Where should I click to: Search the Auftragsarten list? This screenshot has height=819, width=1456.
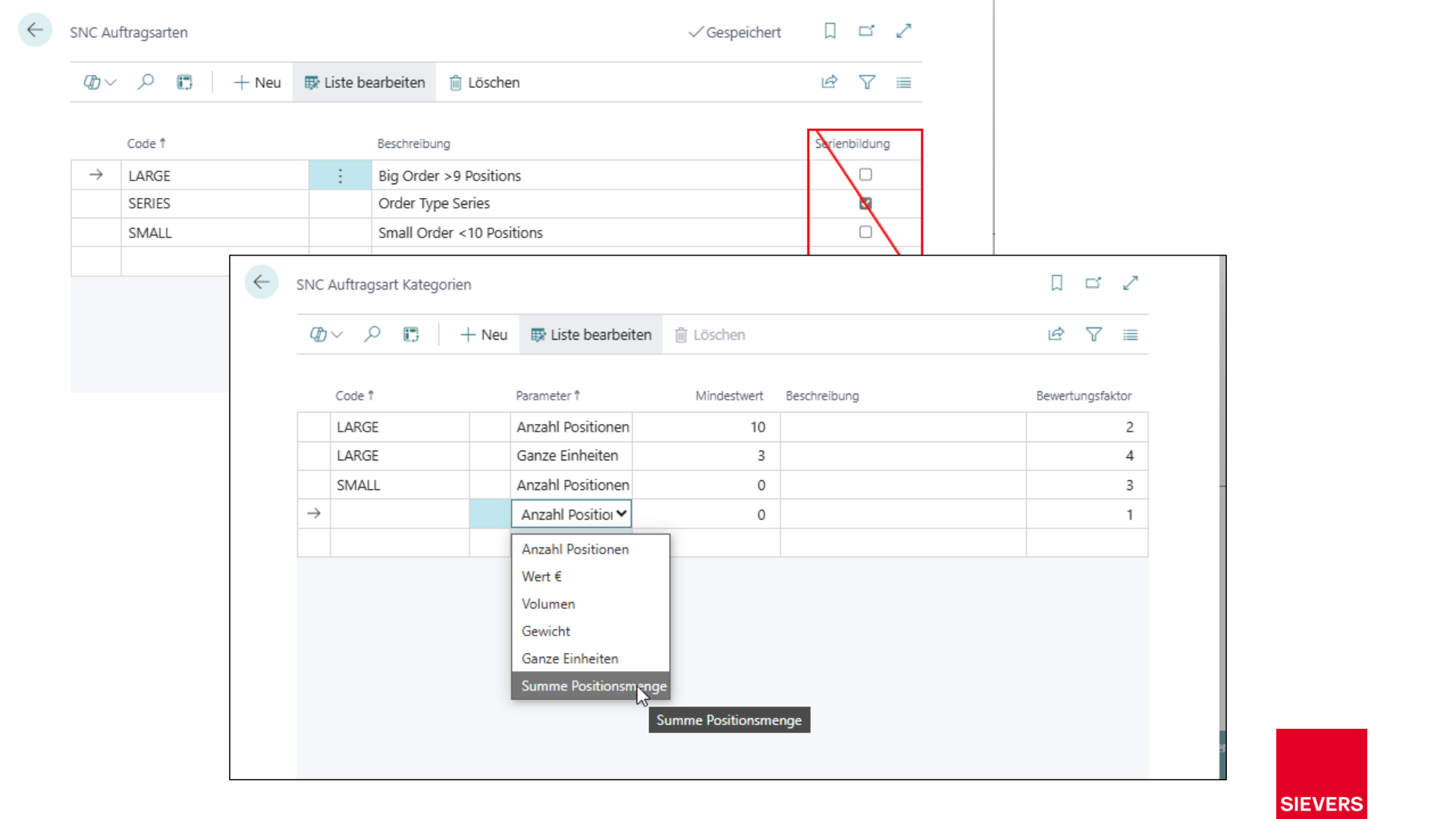point(146,82)
